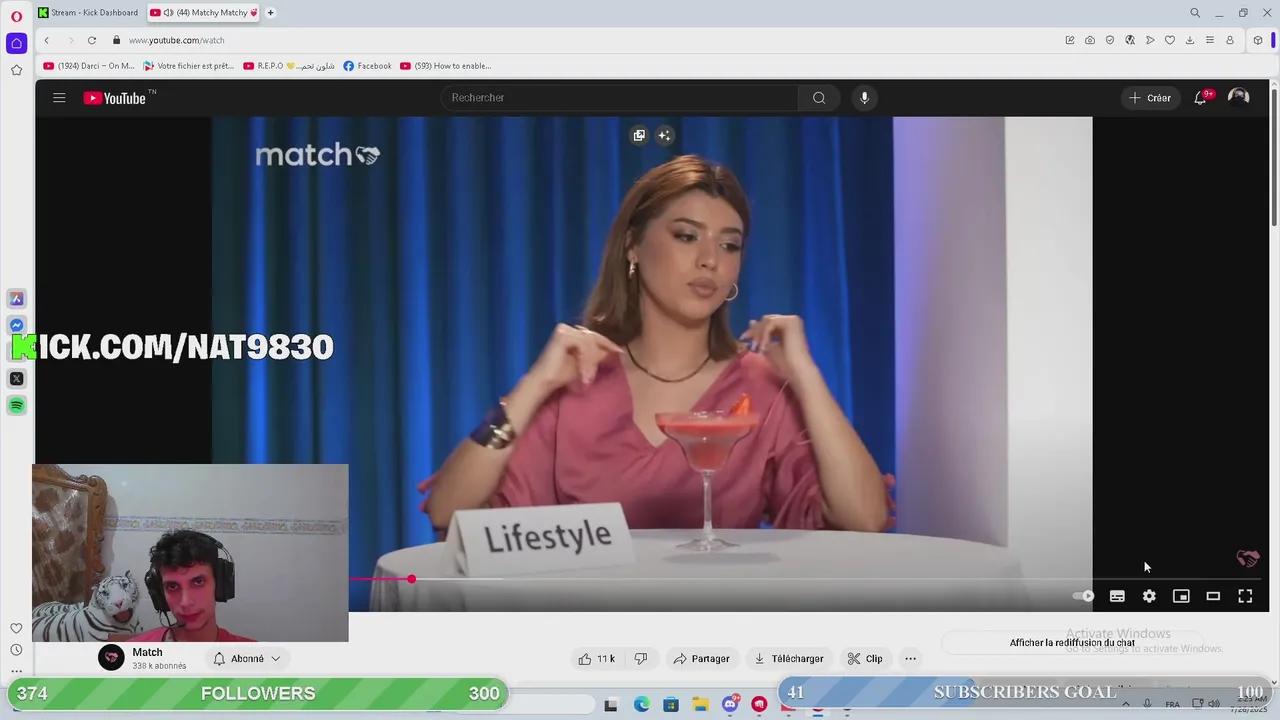Toggle theater mode in the player

point(1213,596)
